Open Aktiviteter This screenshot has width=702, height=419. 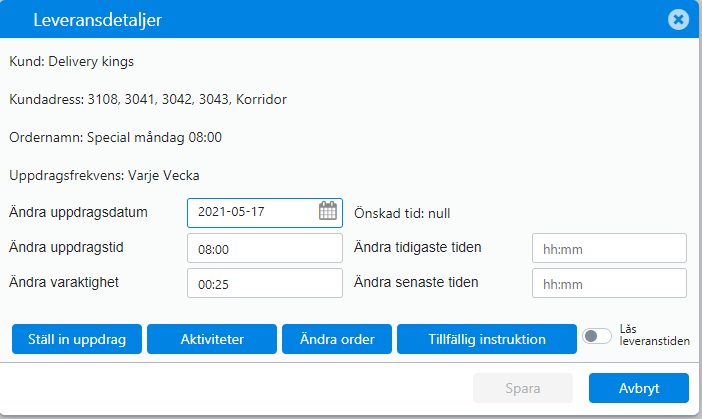[212, 339]
